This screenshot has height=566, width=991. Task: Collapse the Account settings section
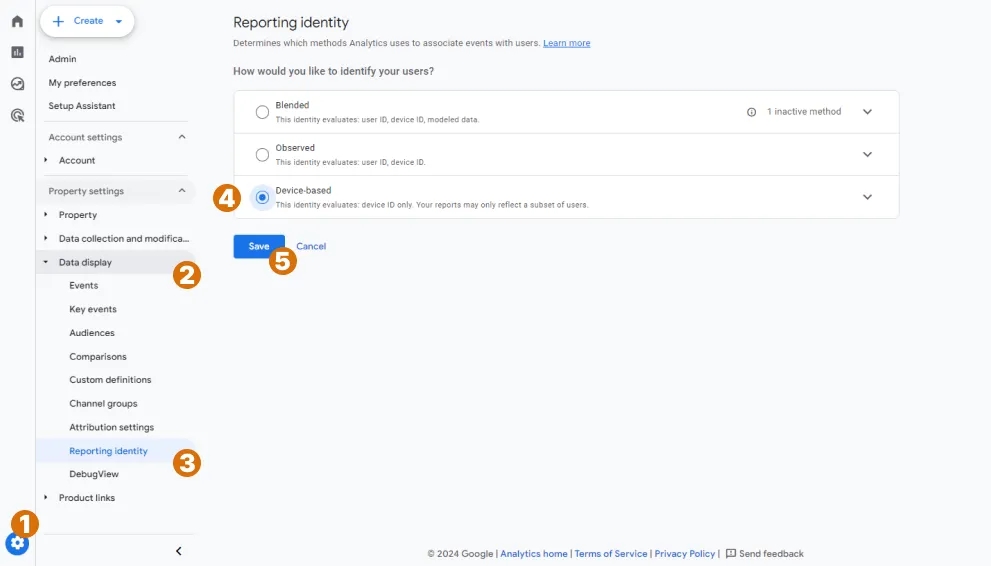pos(182,137)
